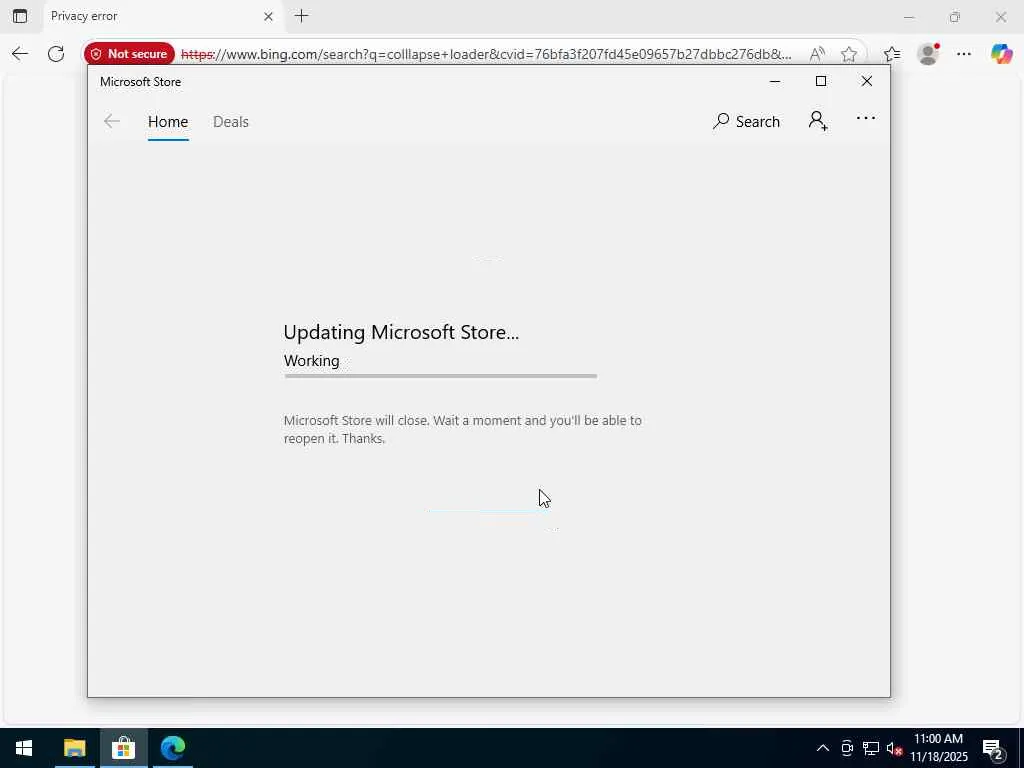Click the Edge taskbar icon
Image resolution: width=1024 pixels, height=768 pixels.
(173, 748)
